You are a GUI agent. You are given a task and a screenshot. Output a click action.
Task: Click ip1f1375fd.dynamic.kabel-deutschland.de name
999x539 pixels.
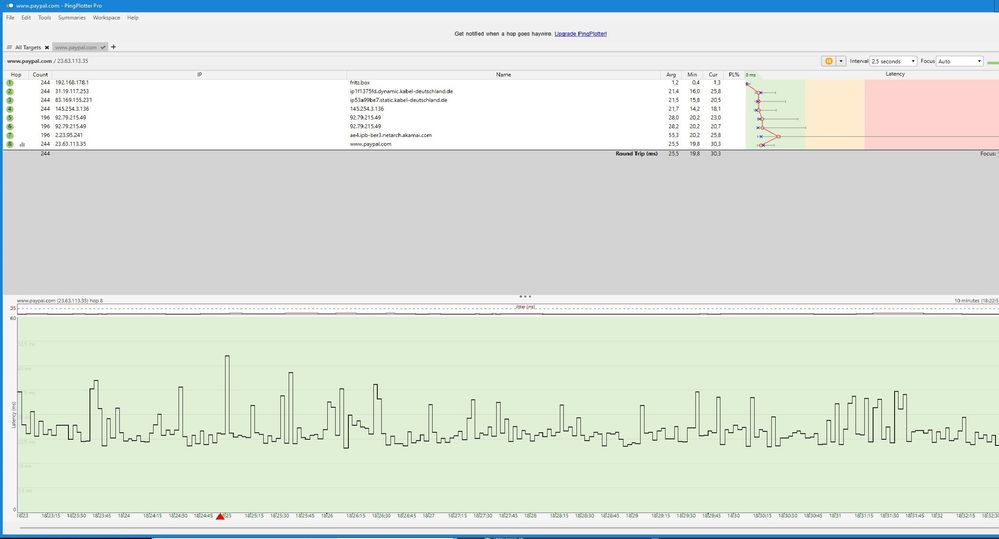coord(401,92)
